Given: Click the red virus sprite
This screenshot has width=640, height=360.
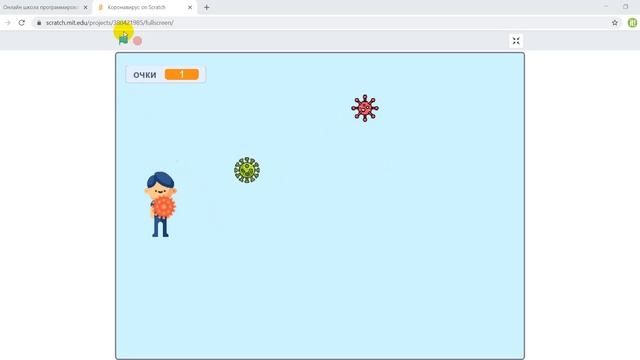Looking at the screenshot, I should point(365,108).
